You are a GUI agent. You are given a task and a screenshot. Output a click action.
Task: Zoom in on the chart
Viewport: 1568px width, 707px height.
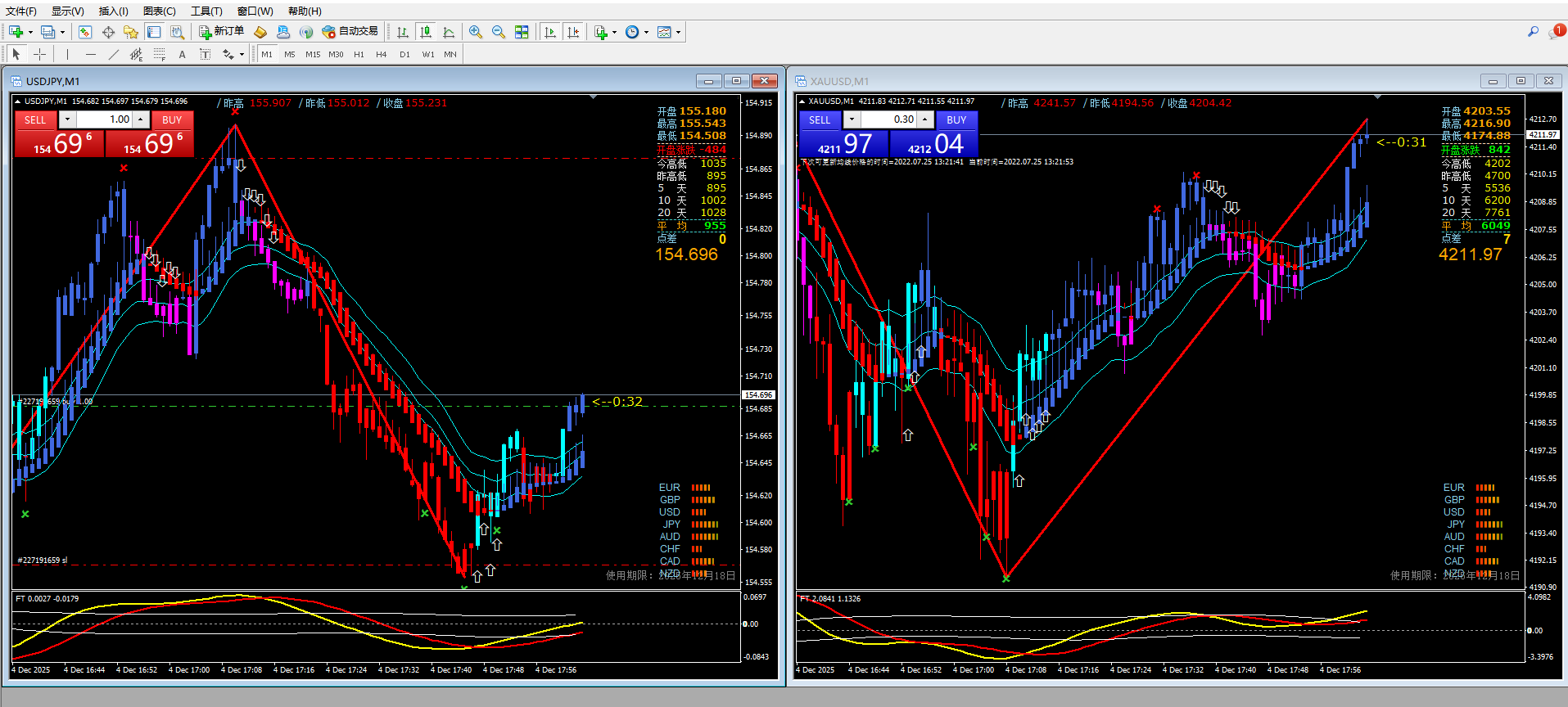pyautogui.click(x=476, y=32)
